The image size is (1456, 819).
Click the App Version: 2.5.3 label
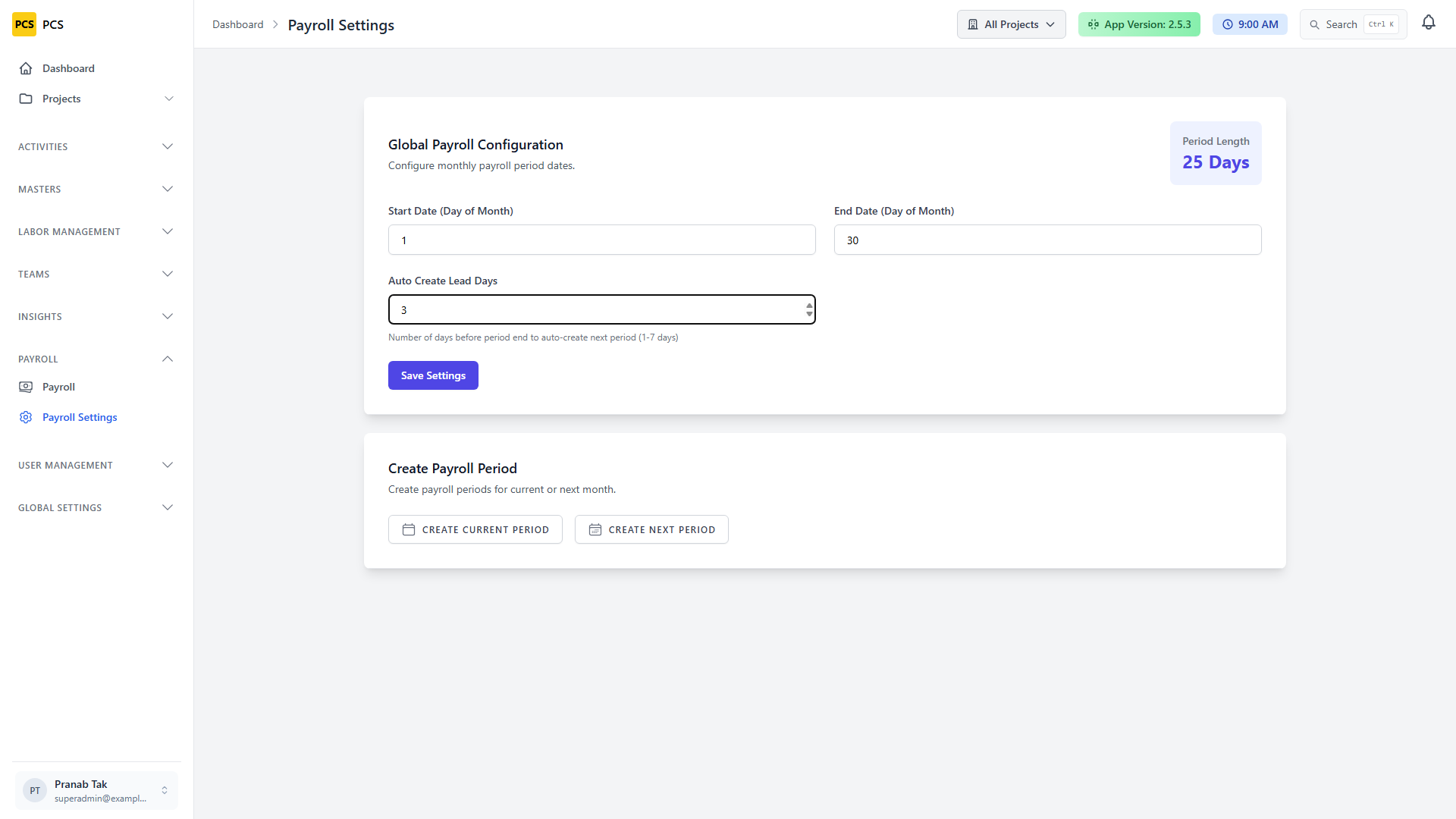coord(1147,24)
